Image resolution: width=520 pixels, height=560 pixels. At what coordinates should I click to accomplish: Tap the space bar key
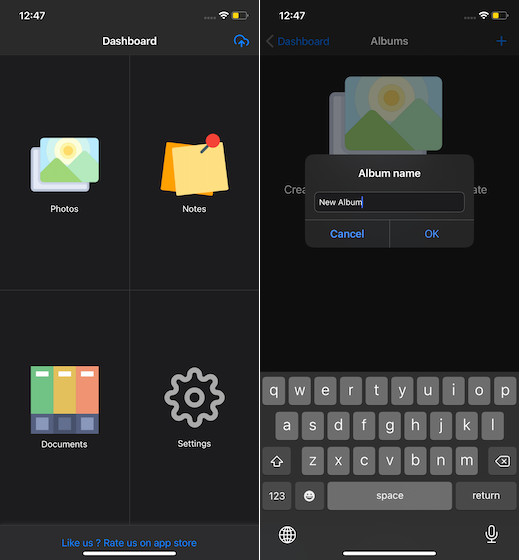click(x=389, y=496)
